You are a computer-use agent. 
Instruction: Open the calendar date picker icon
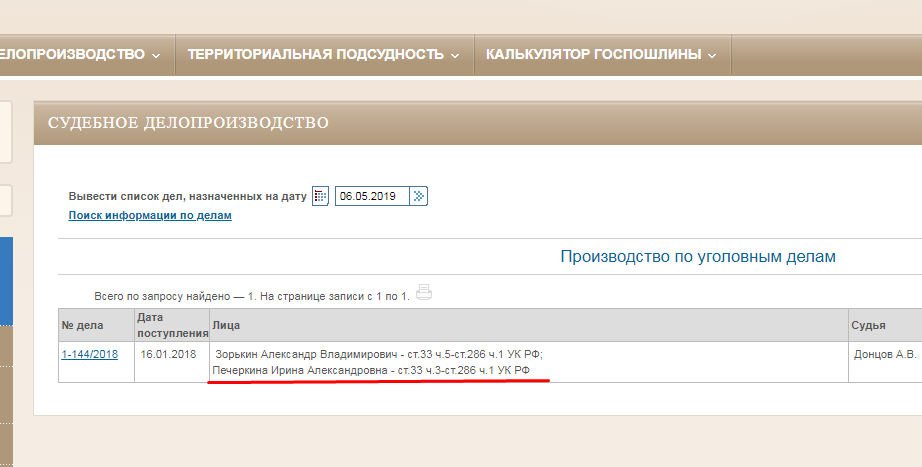pyautogui.click(x=320, y=196)
